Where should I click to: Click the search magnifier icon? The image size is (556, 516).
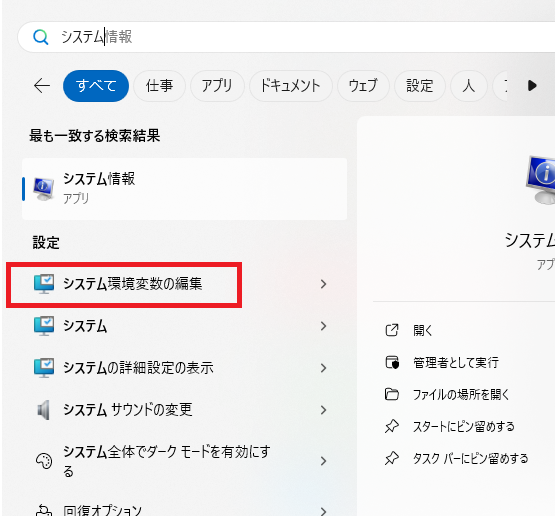point(40,37)
